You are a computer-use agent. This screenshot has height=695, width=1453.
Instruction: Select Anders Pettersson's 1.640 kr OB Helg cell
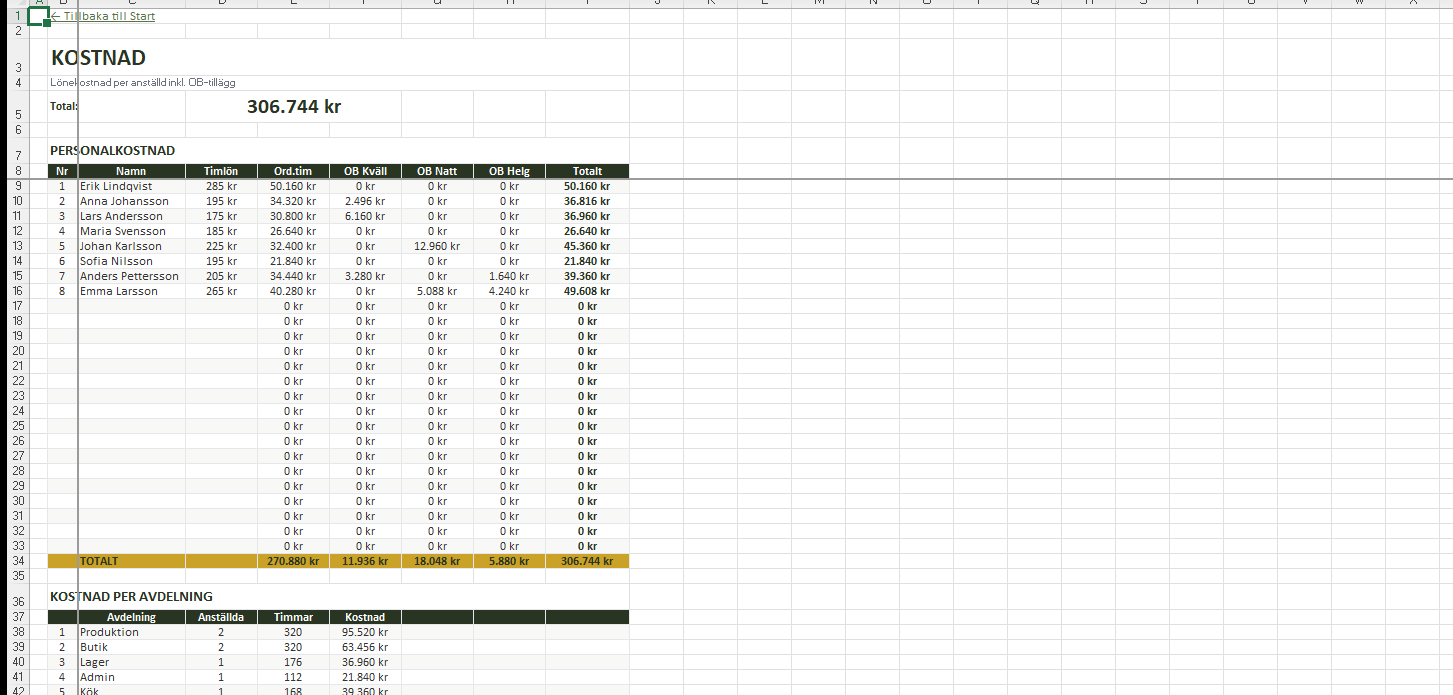pos(509,276)
